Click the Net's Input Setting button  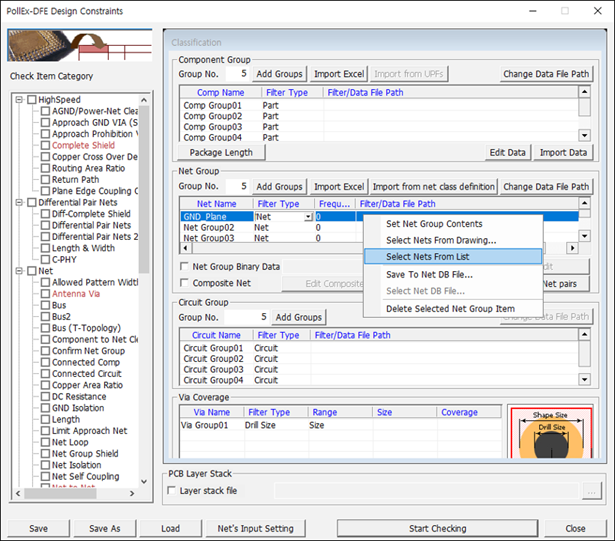click(255, 528)
